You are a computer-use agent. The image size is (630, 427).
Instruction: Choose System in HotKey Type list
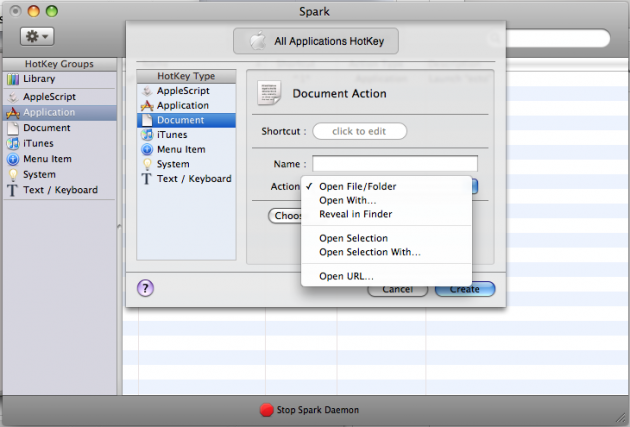[186, 164]
